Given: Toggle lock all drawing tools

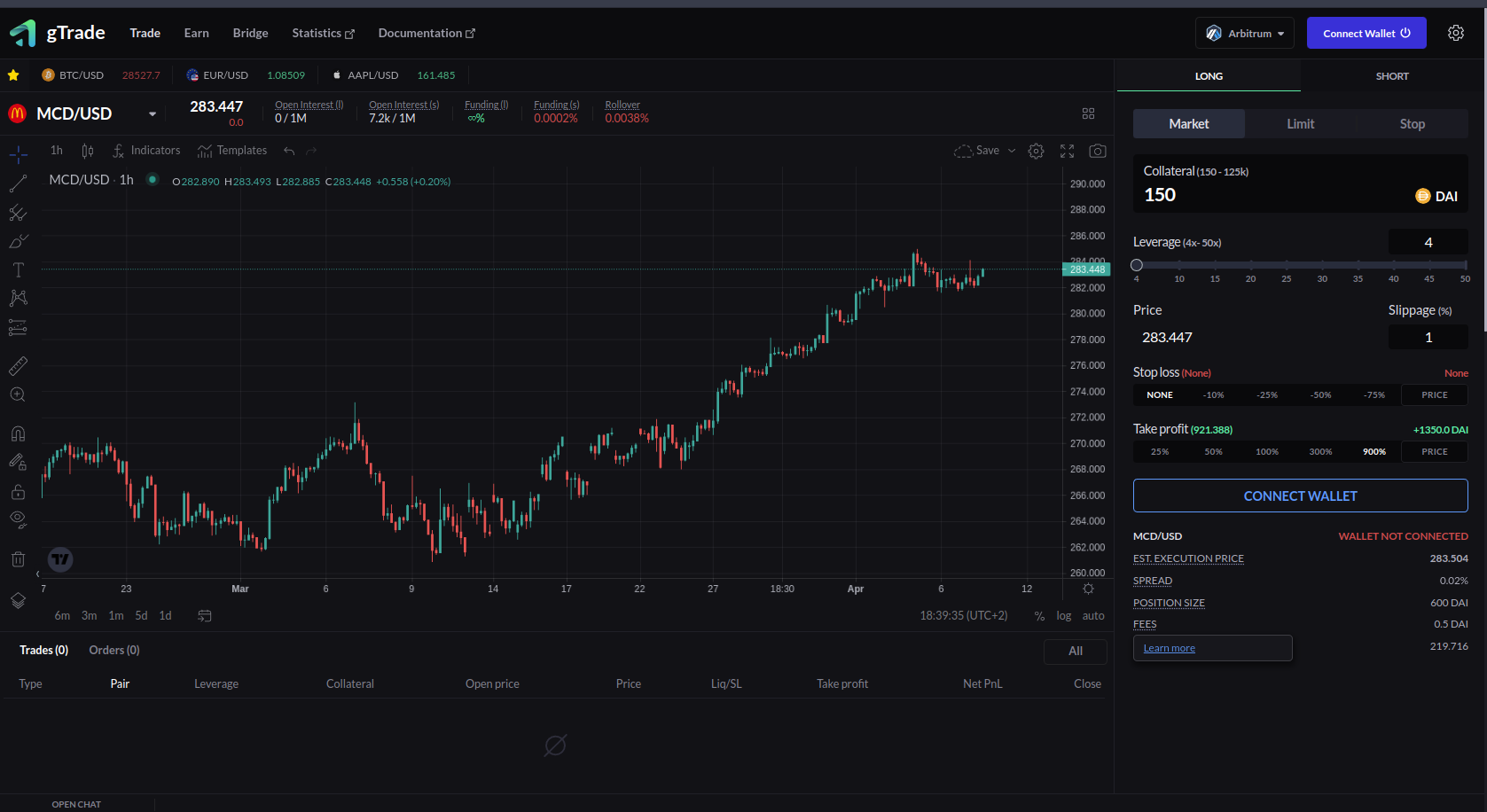Looking at the screenshot, I should (18, 491).
